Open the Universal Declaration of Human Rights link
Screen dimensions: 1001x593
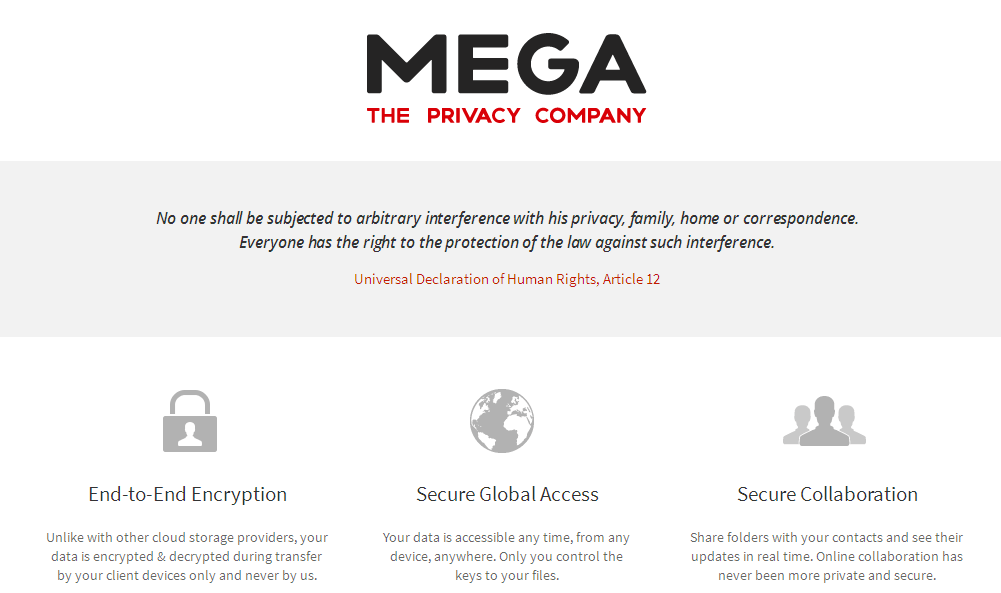point(507,279)
